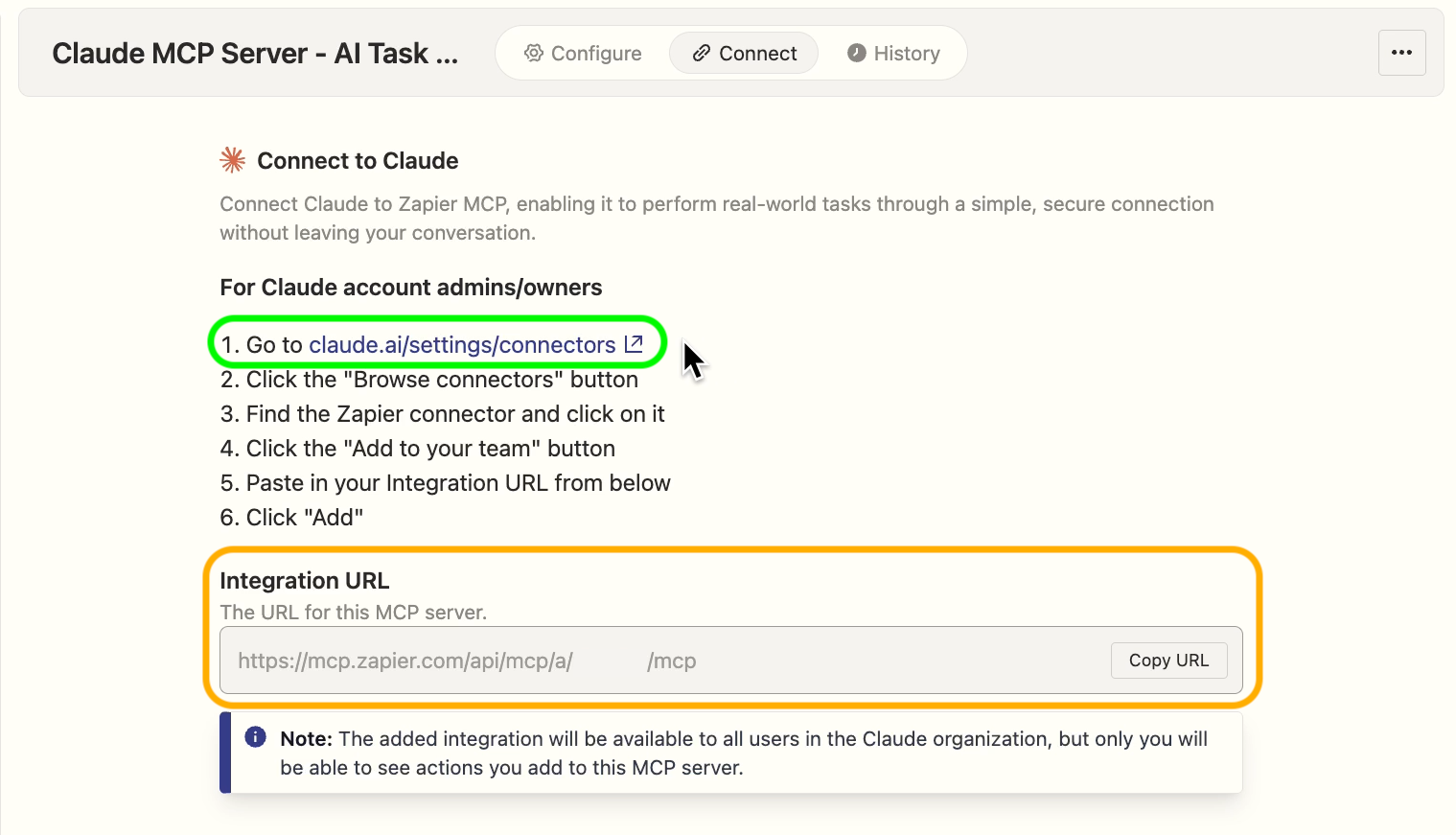Select the MCP server URL placeholder text
This screenshot has width=1456, height=835.
(x=405, y=660)
